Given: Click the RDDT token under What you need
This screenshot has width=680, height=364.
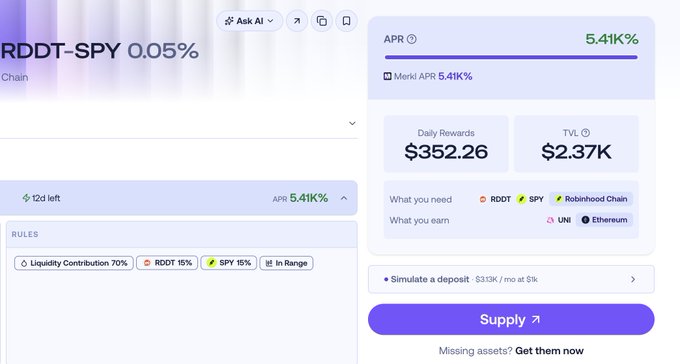Looking at the screenshot, I should 495,199.
